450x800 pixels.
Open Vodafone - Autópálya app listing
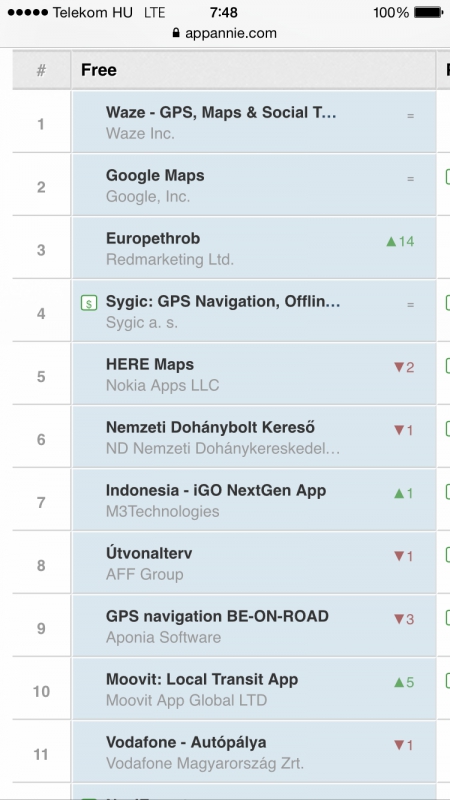[x=186, y=742]
